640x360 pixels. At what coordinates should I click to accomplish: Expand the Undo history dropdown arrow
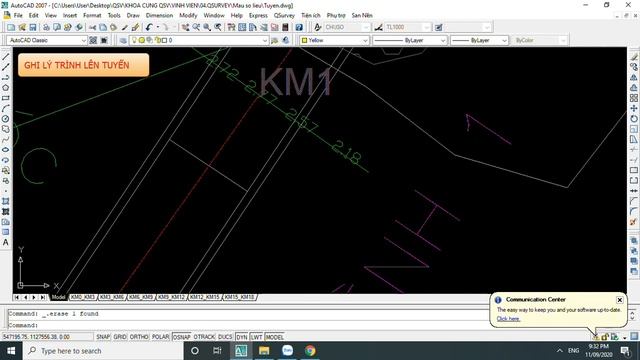(x=158, y=27)
